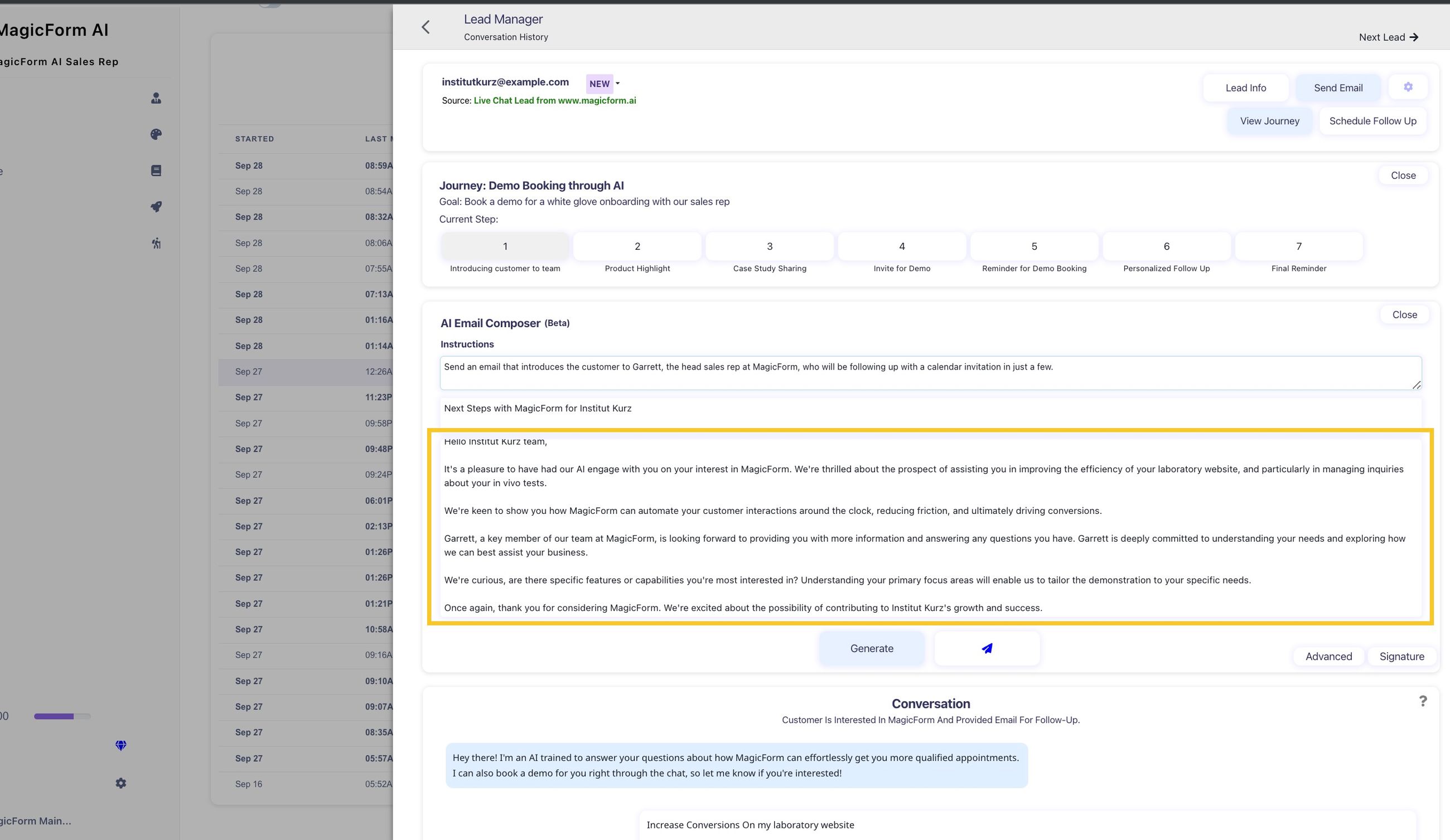Click the hiker journey icon in the sidebar

[x=156, y=243]
